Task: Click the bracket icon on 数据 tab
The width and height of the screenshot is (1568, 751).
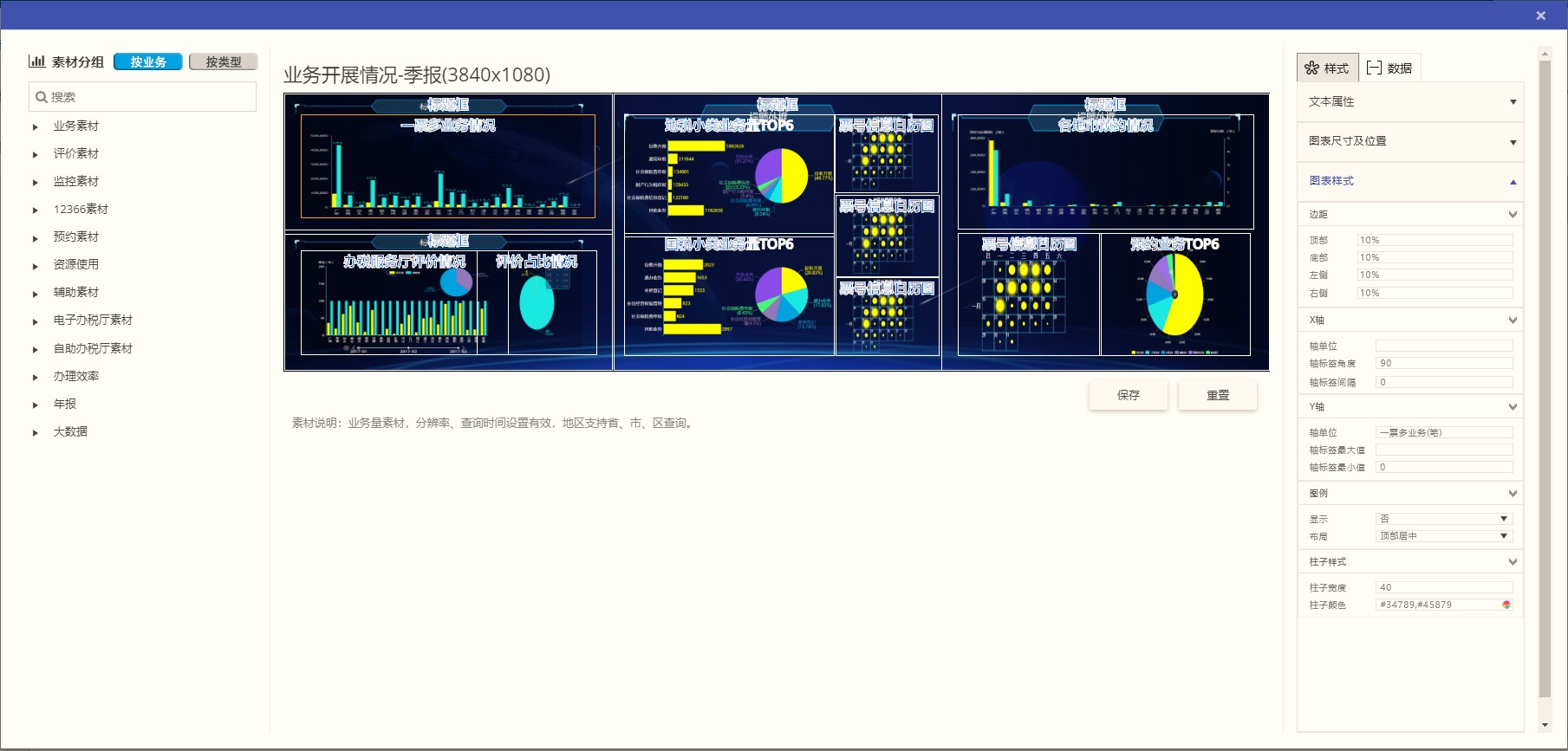Action: pyautogui.click(x=1374, y=68)
